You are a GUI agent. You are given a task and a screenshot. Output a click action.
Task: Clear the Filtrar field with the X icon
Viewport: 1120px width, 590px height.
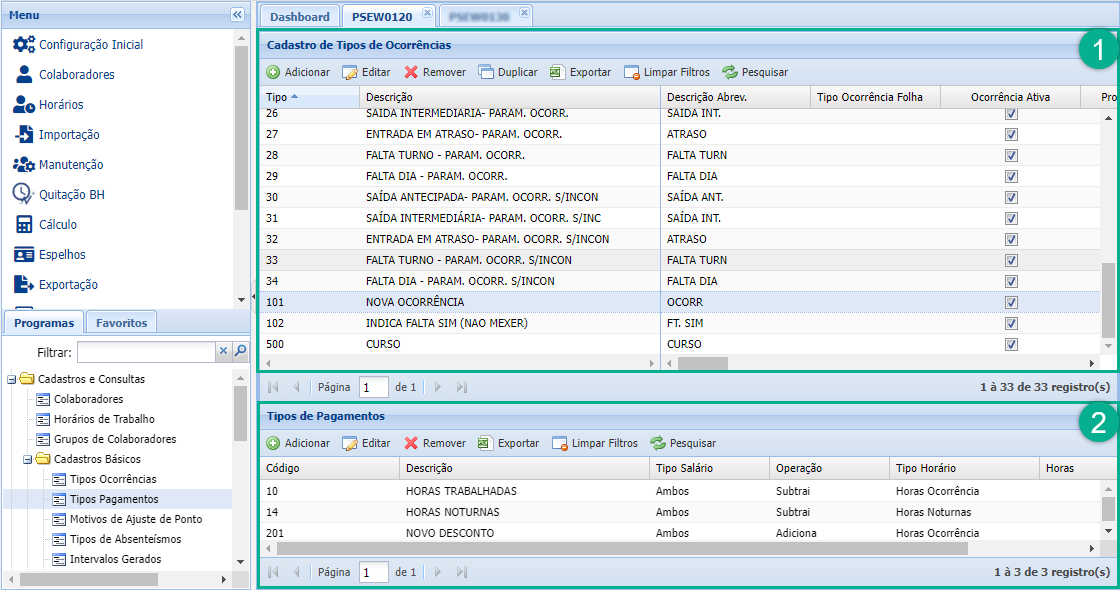tap(224, 352)
